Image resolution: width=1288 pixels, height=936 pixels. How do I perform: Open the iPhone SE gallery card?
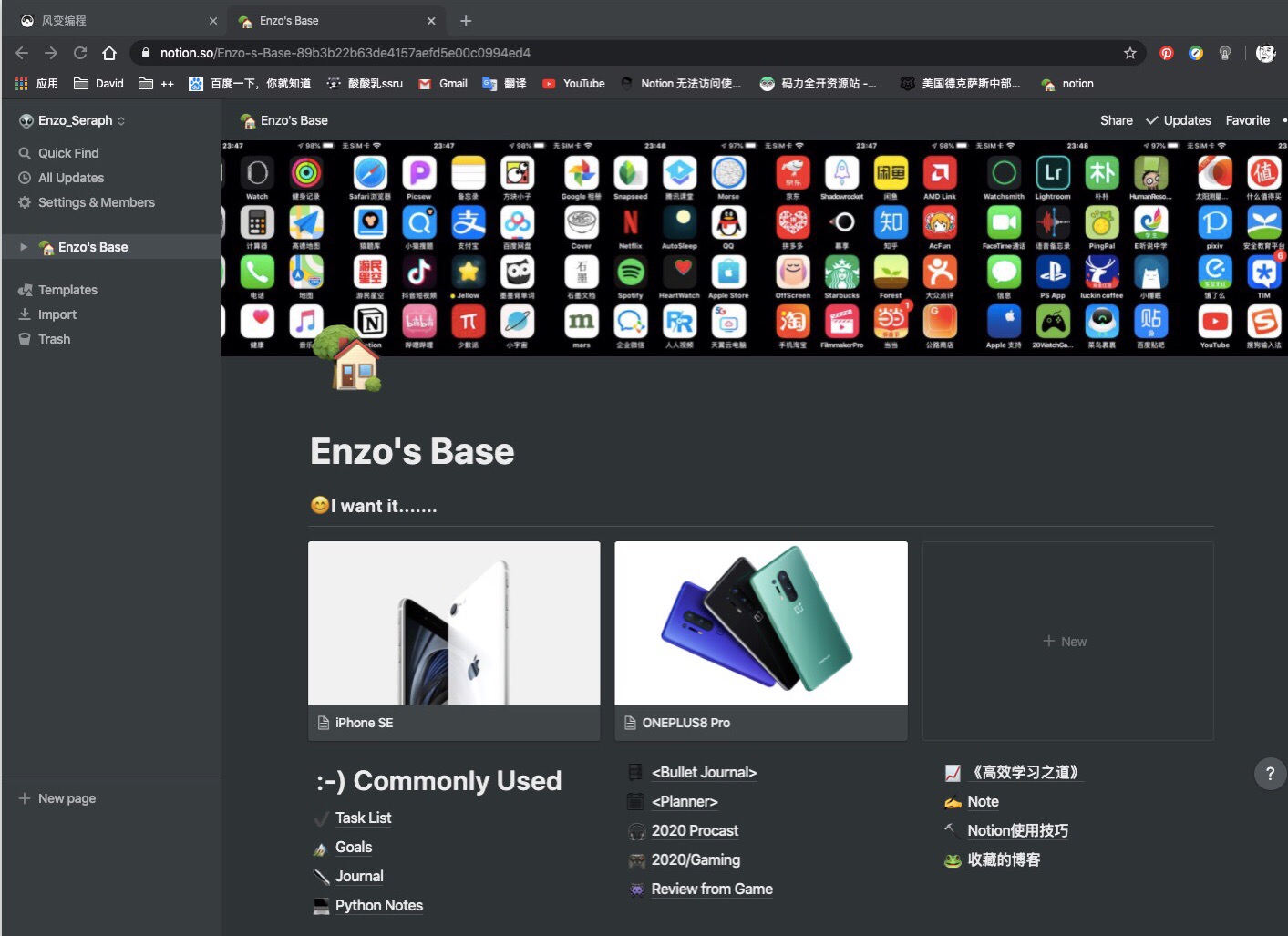(x=454, y=641)
